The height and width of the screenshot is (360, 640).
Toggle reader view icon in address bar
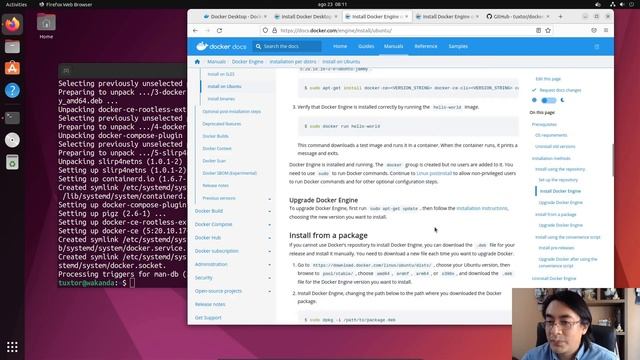coord(538,31)
